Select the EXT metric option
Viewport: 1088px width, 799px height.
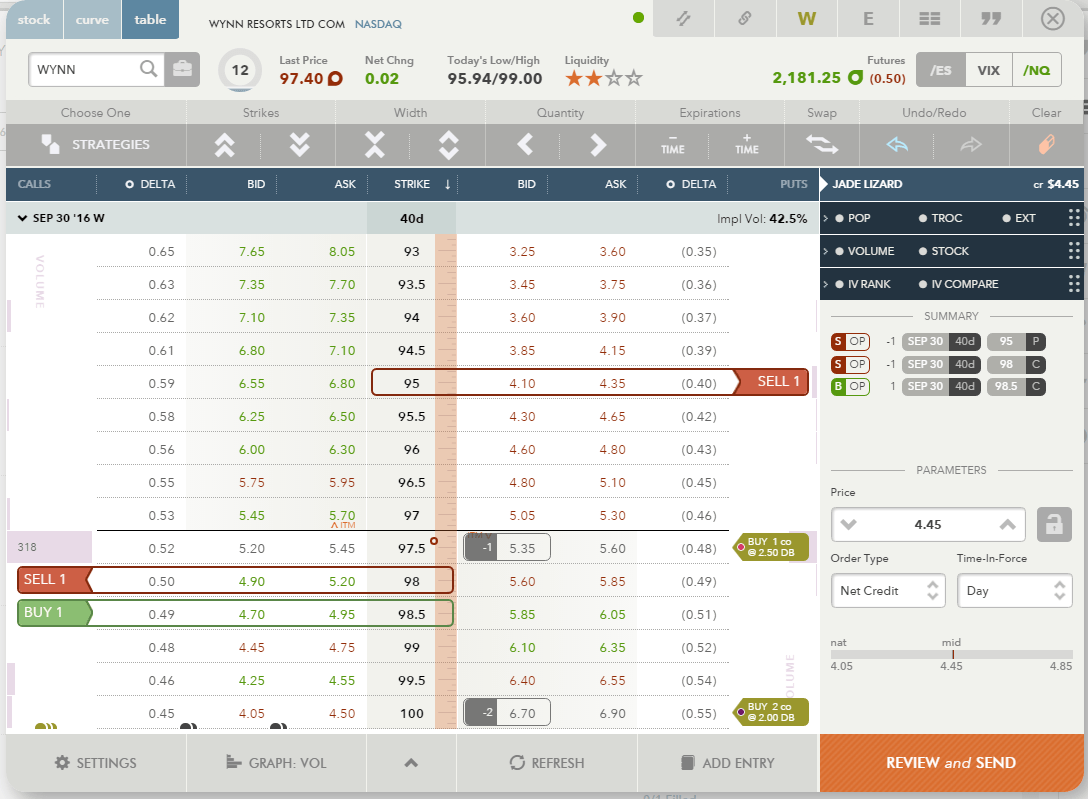coord(1019,218)
